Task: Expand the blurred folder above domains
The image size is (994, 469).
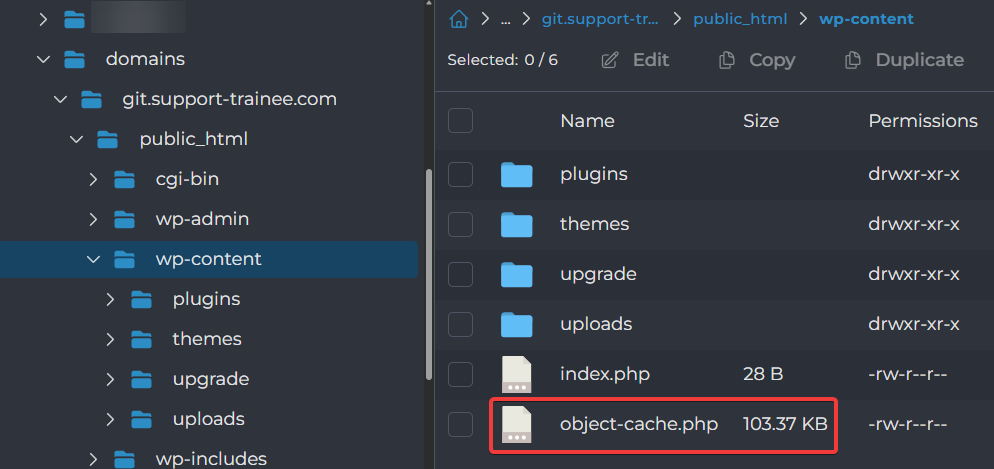Action: (x=43, y=20)
